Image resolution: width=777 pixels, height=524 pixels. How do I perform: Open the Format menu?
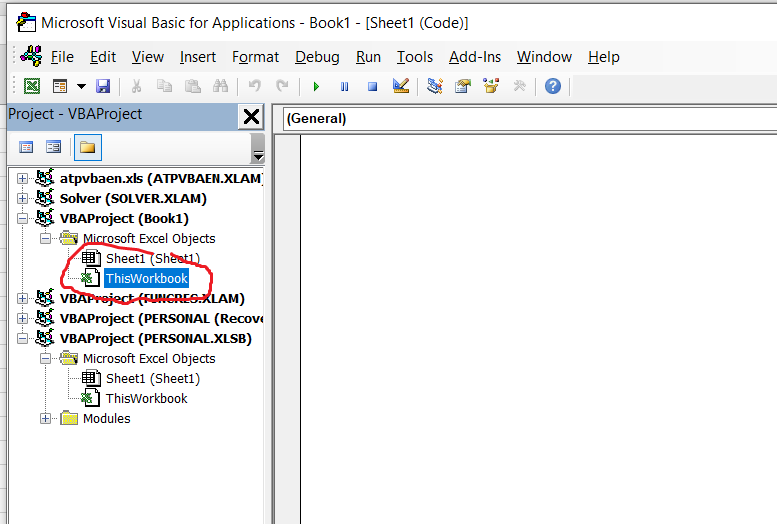(255, 57)
